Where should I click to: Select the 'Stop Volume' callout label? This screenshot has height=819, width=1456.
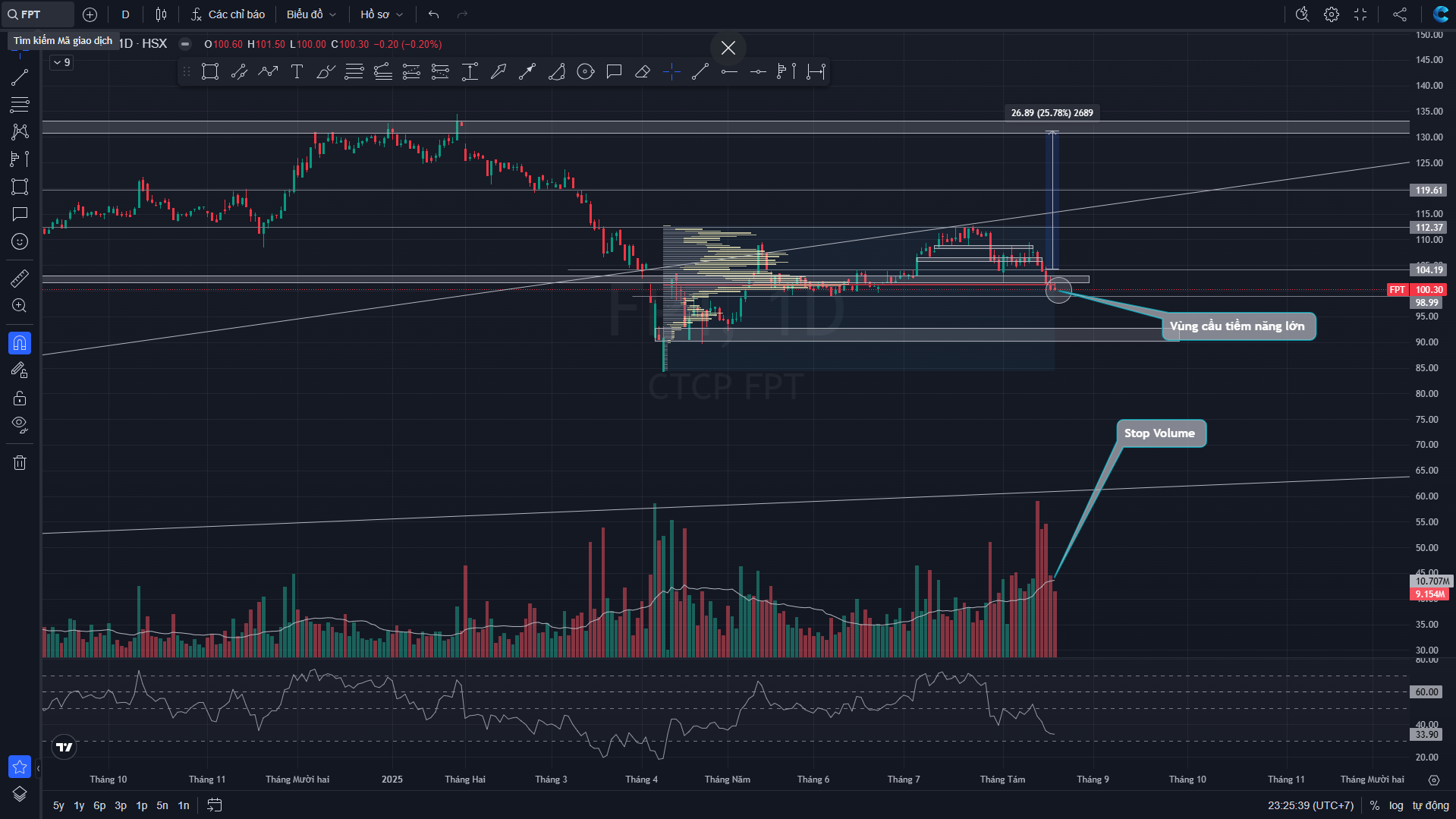click(x=1160, y=433)
